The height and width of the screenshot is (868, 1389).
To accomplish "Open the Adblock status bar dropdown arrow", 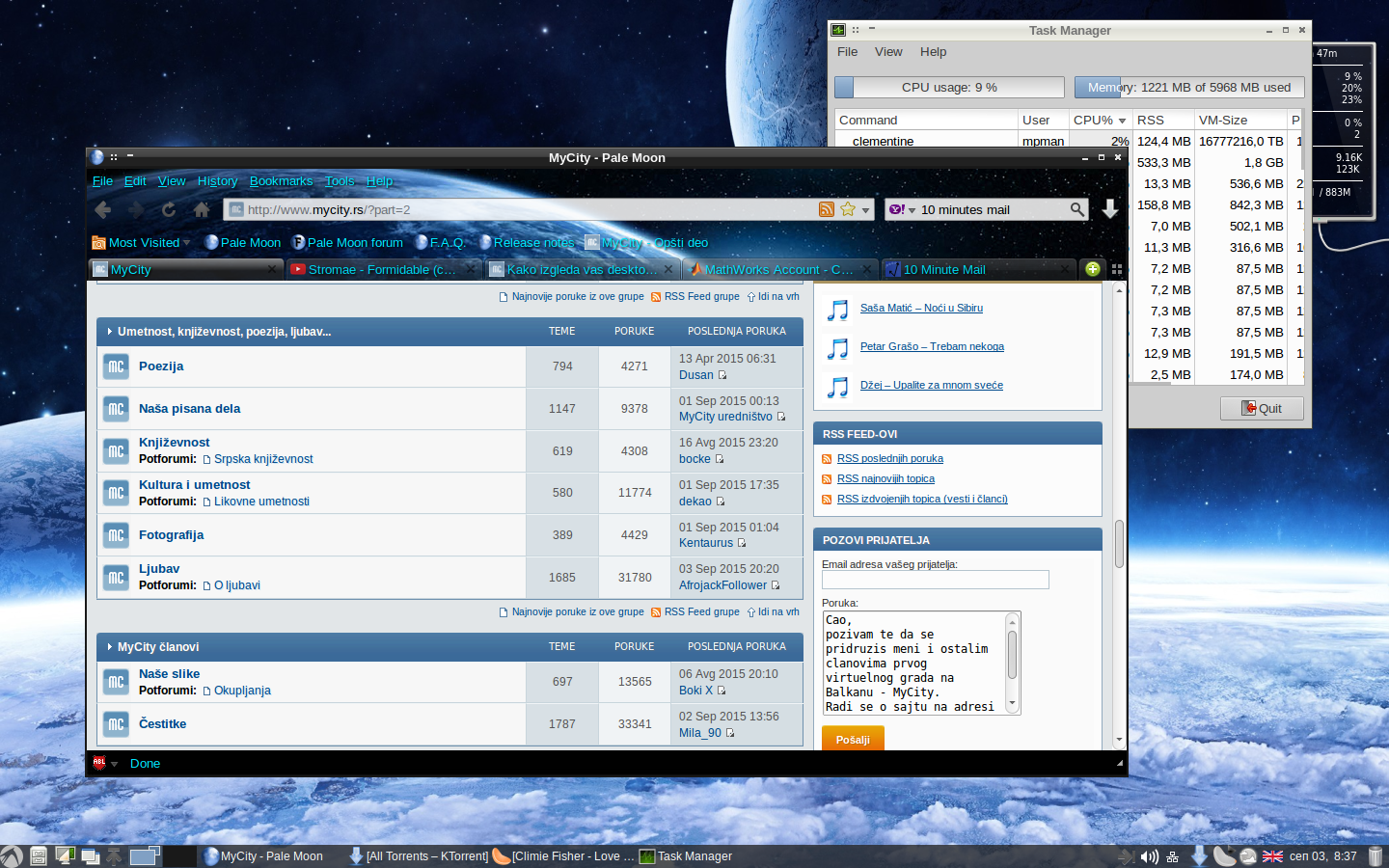I will pos(114,764).
